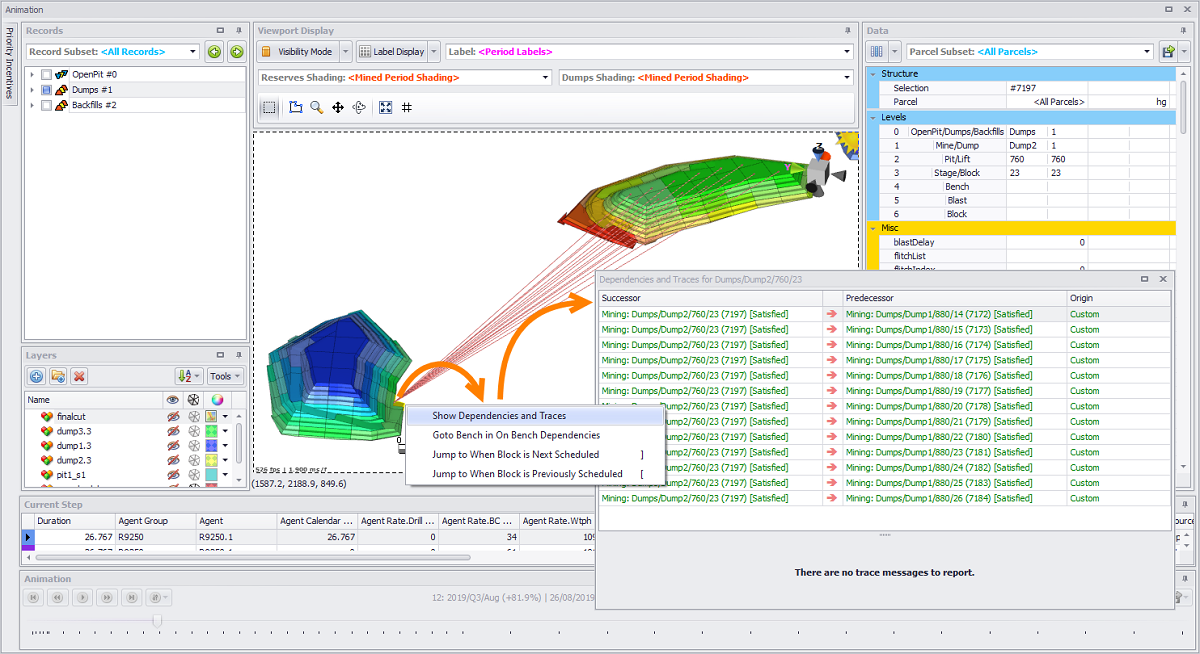Select the pan (four-arrow) tool
Image resolution: width=1200 pixels, height=654 pixels.
click(338, 108)
